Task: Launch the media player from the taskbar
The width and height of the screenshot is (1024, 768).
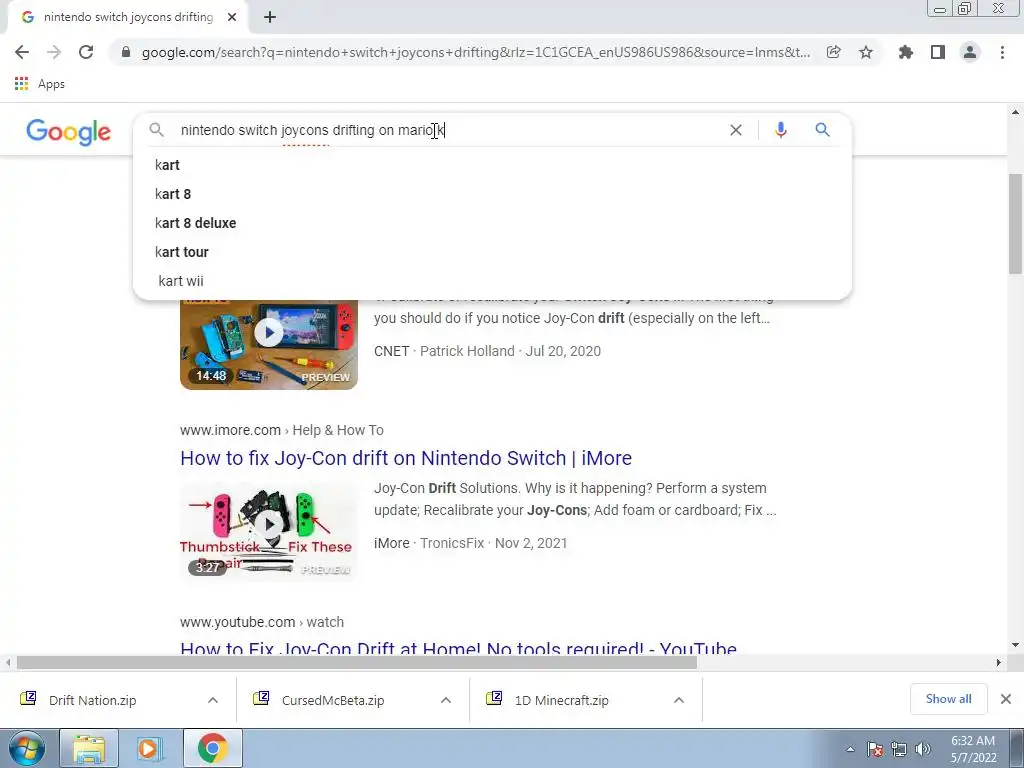Action: (x=148, y=748)
